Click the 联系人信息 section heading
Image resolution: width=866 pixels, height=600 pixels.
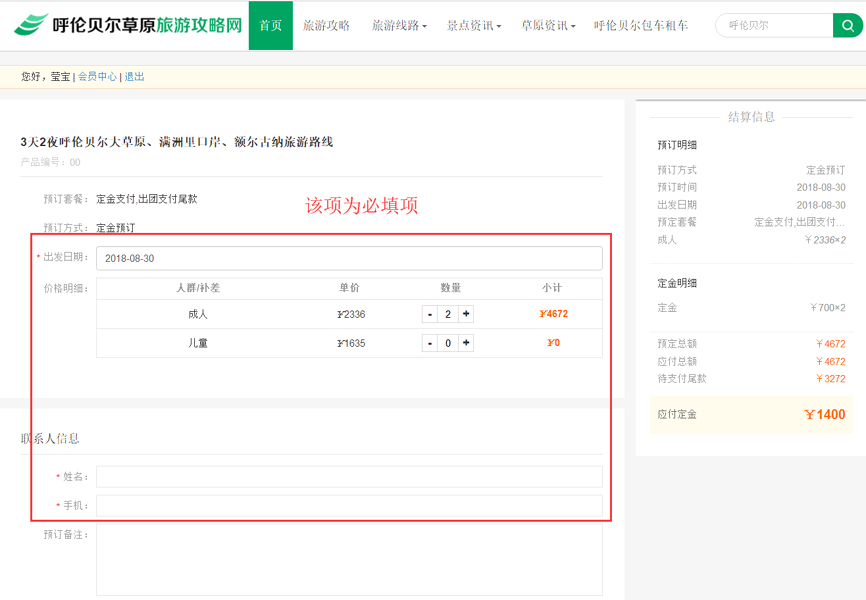point(50,439)
